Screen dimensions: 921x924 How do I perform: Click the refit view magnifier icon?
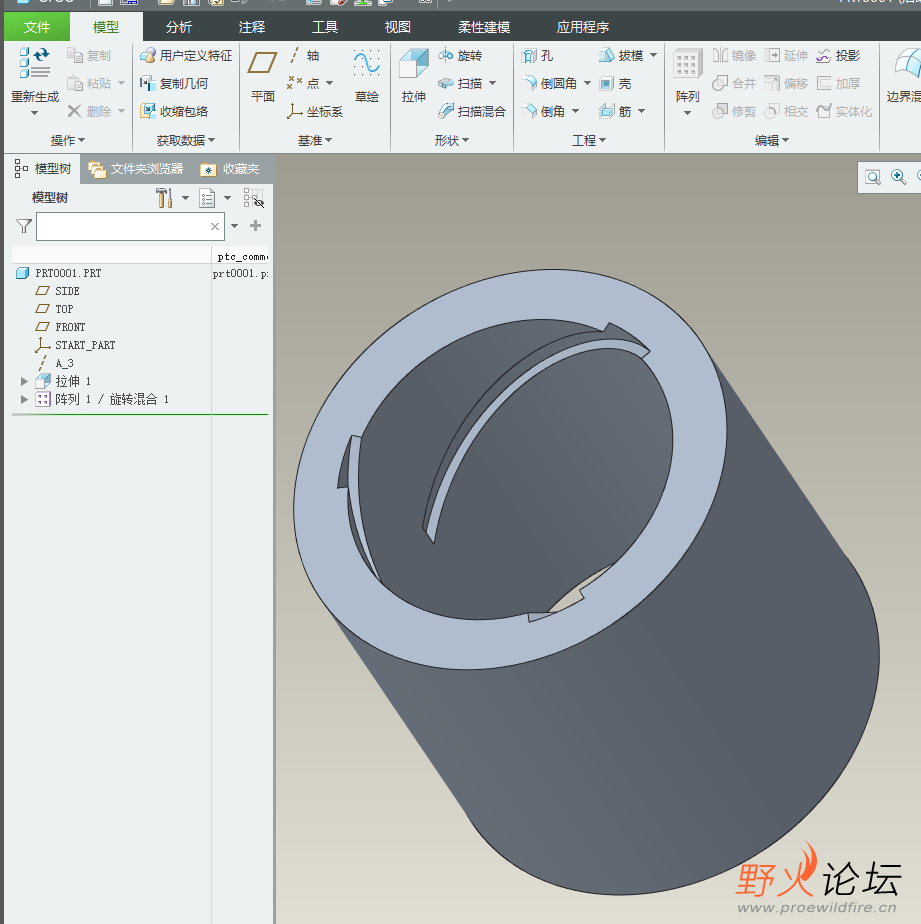click(873, 177)
